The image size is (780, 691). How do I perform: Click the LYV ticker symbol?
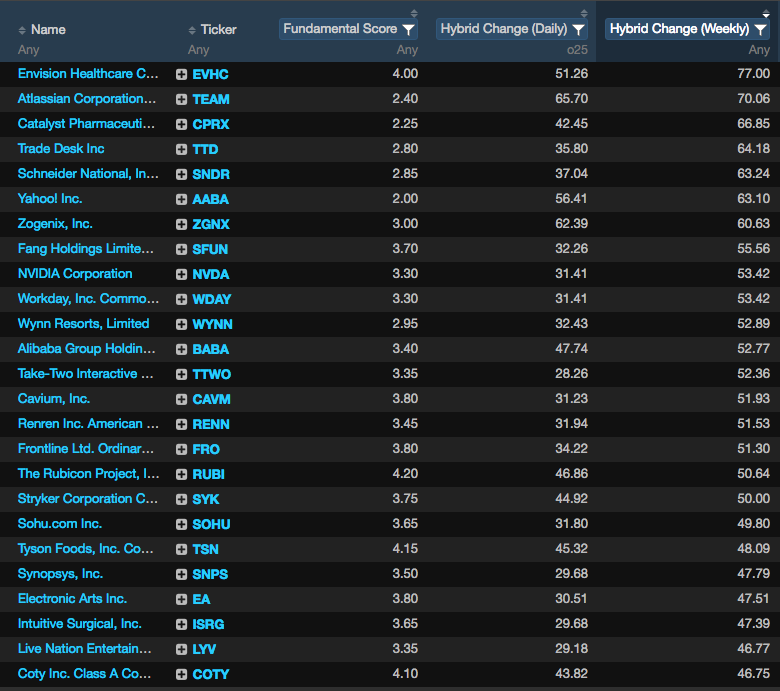[x=204, y=649]
